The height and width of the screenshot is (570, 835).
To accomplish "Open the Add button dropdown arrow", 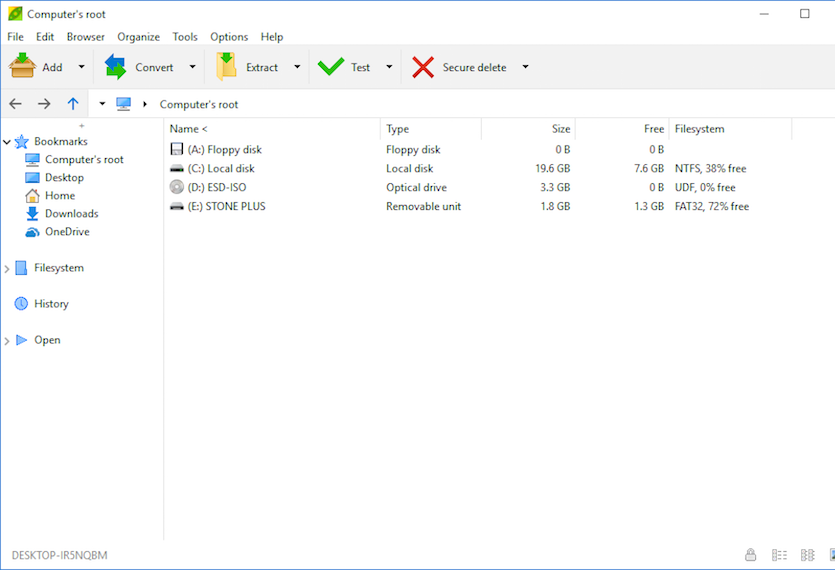I will [81, 67].
